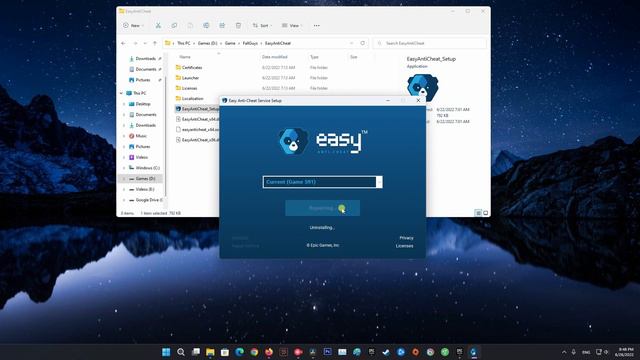Click the Search EasyAntiCheat input field

[430, 43]
